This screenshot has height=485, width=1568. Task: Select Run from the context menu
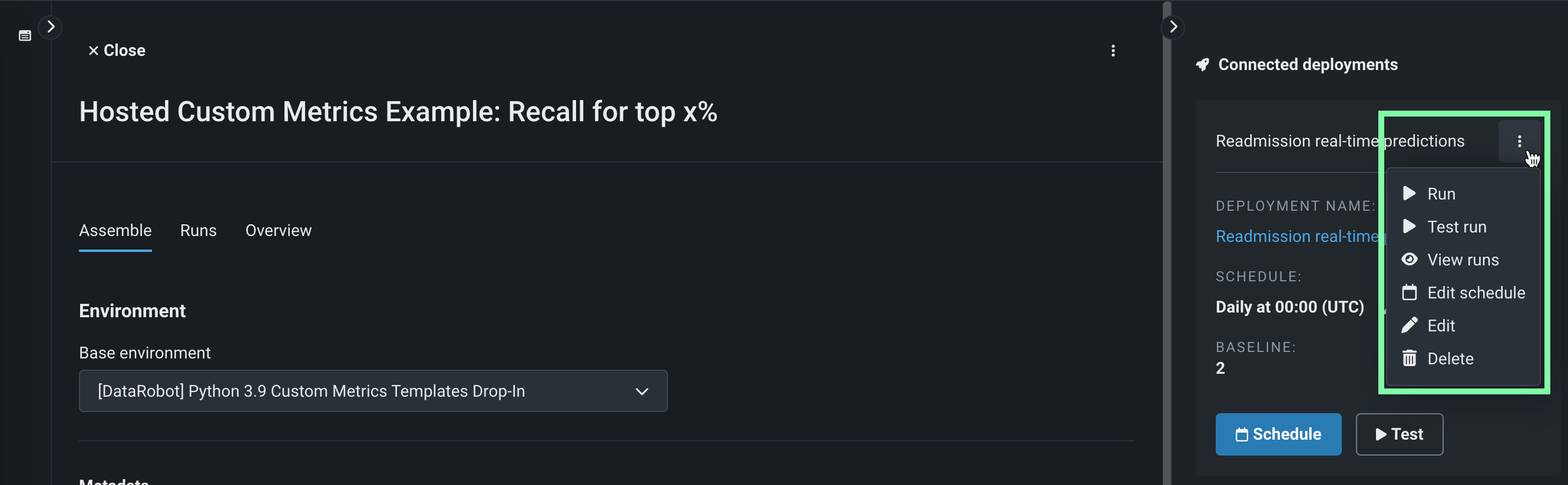[x=1440, y=194]
